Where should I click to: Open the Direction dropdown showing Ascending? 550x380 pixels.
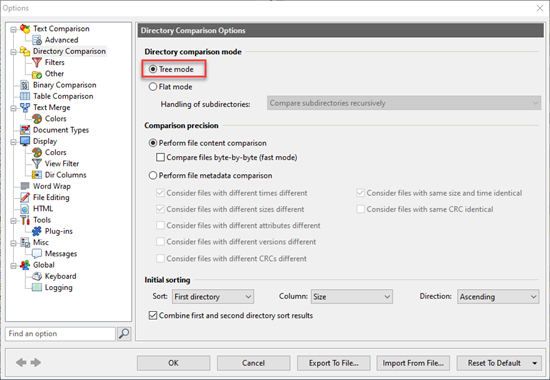pyautogui.click(x=498, y=297)
